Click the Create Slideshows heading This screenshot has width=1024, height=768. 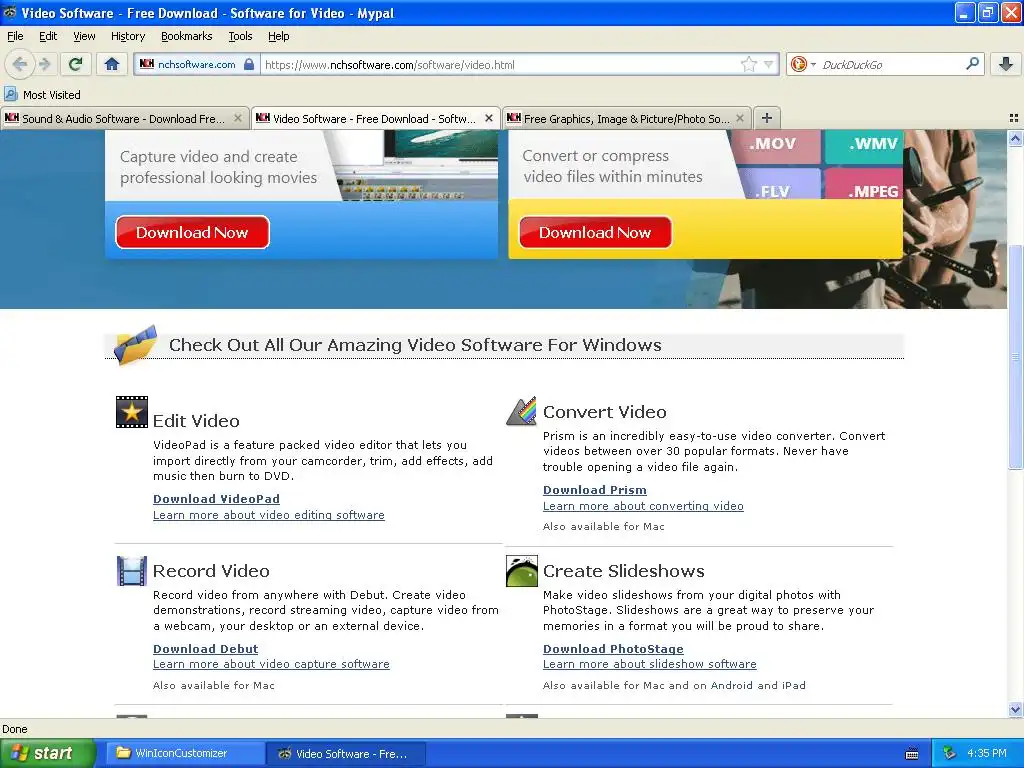coord(624,571)
